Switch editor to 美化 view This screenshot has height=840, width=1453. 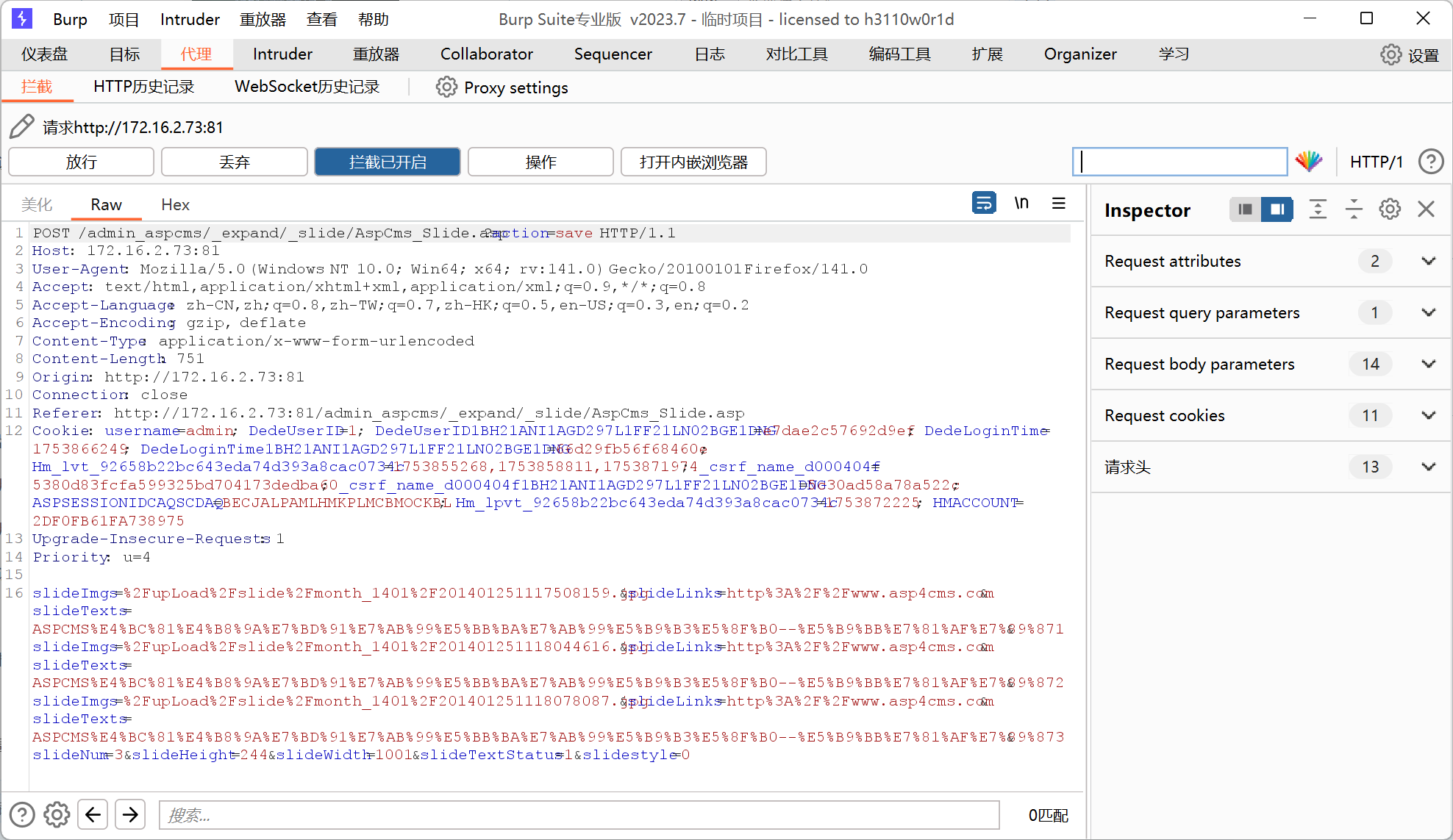click(x=37, y=204)
